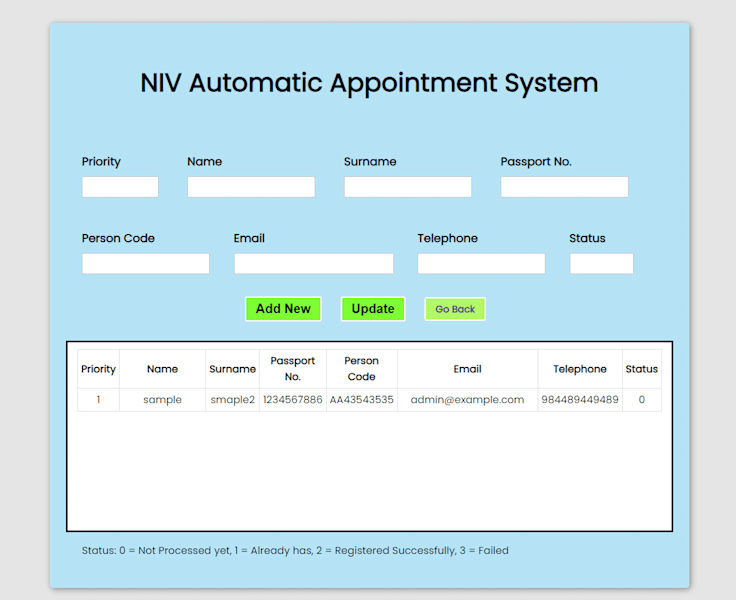This screenshot has width=736, height=600.
Task: Select person code cell 'AA43543535'
Action: pos(361,400)
